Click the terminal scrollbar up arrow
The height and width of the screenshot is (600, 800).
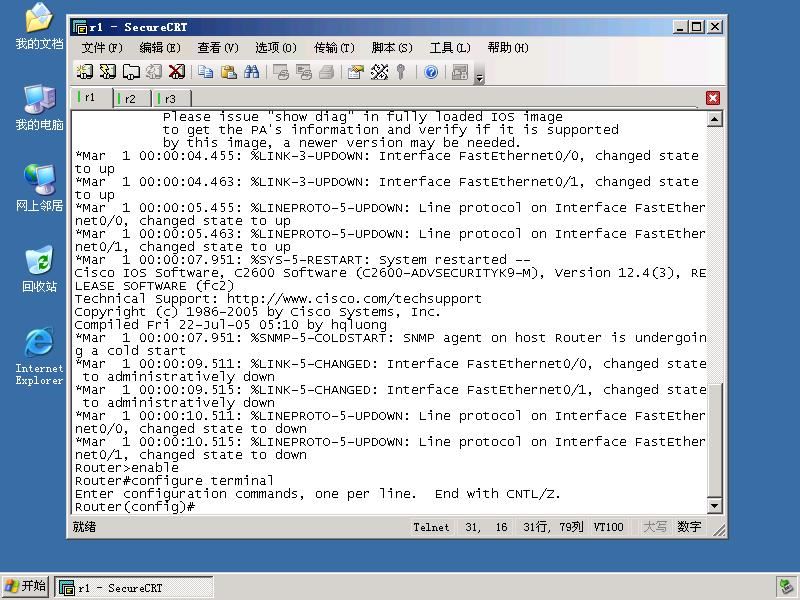tap(715, 119)
